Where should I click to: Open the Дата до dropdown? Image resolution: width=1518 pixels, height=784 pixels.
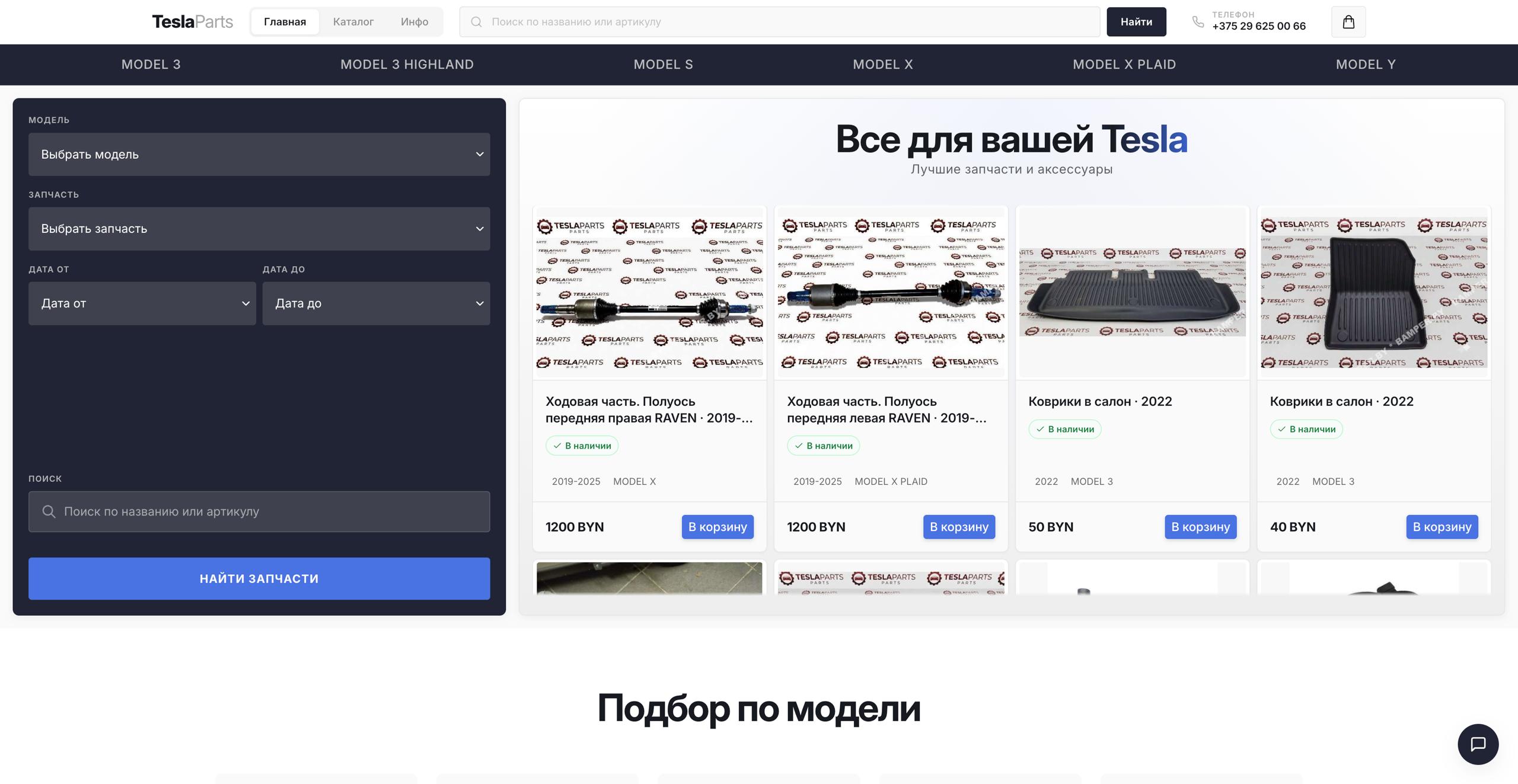coord(376,303)
